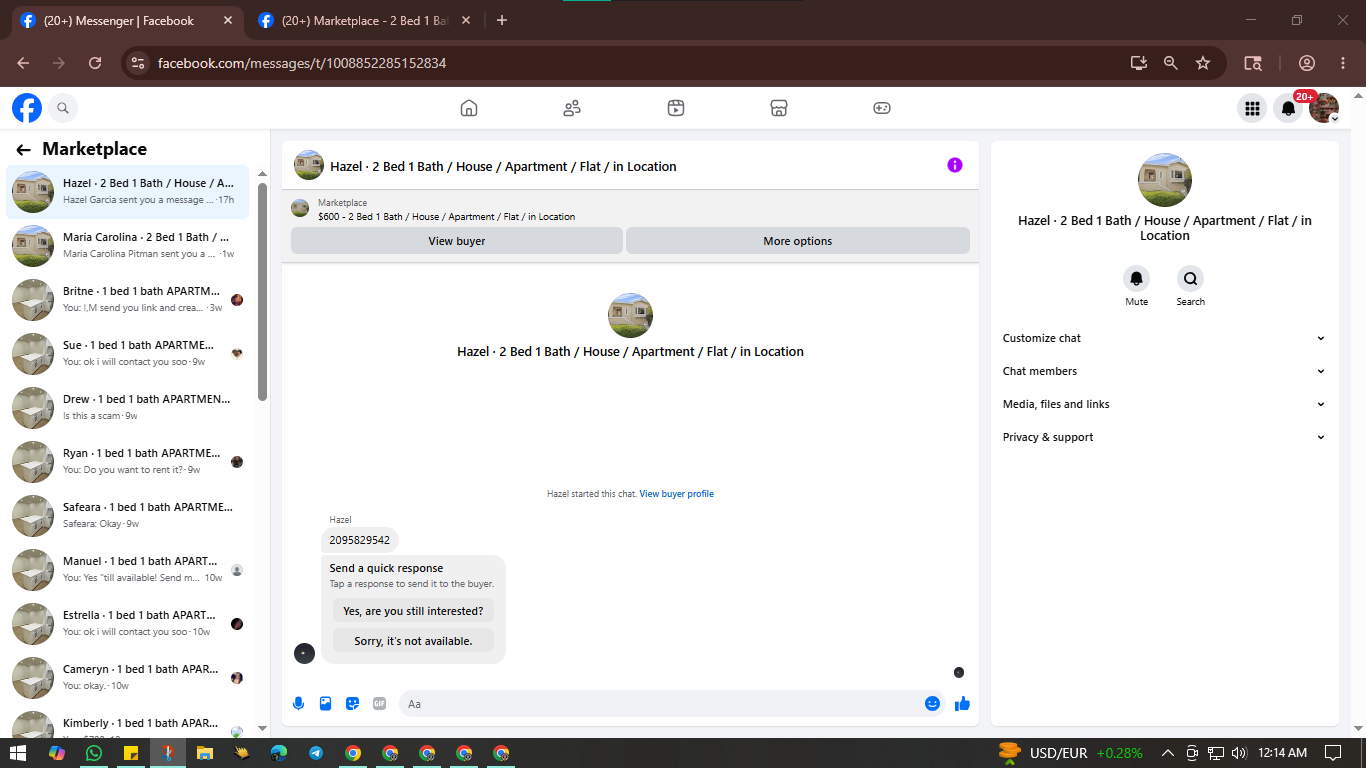Open the Reels video icon
Viewport: 1366px width, 768px height.
pos(676,108)
